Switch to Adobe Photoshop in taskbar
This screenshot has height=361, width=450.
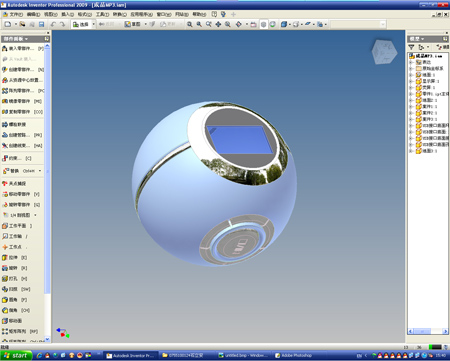(x=294, y=356)
